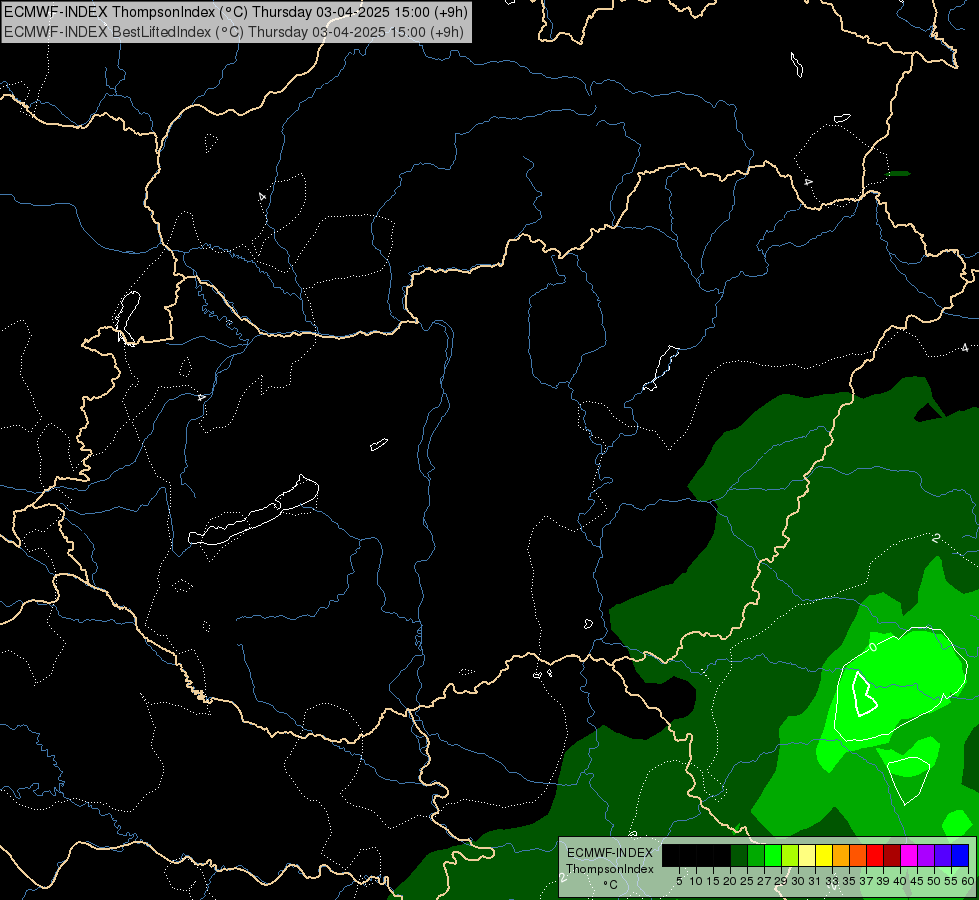The width and height of the screenshot is (979, 900).
Task: Click the legend tick value 60
Action: 968,881
